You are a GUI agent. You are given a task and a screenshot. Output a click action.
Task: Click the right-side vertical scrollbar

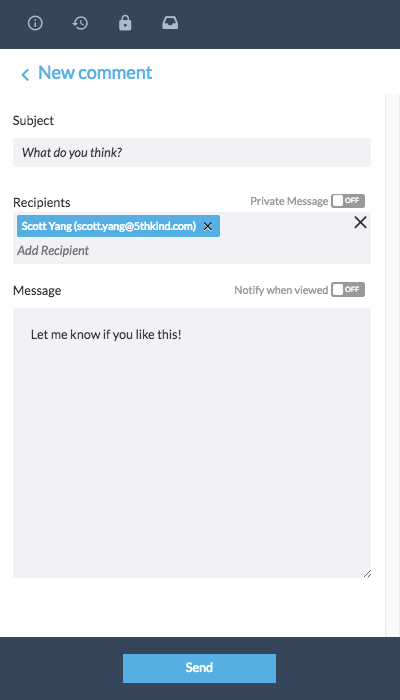(x=392, y=365)
